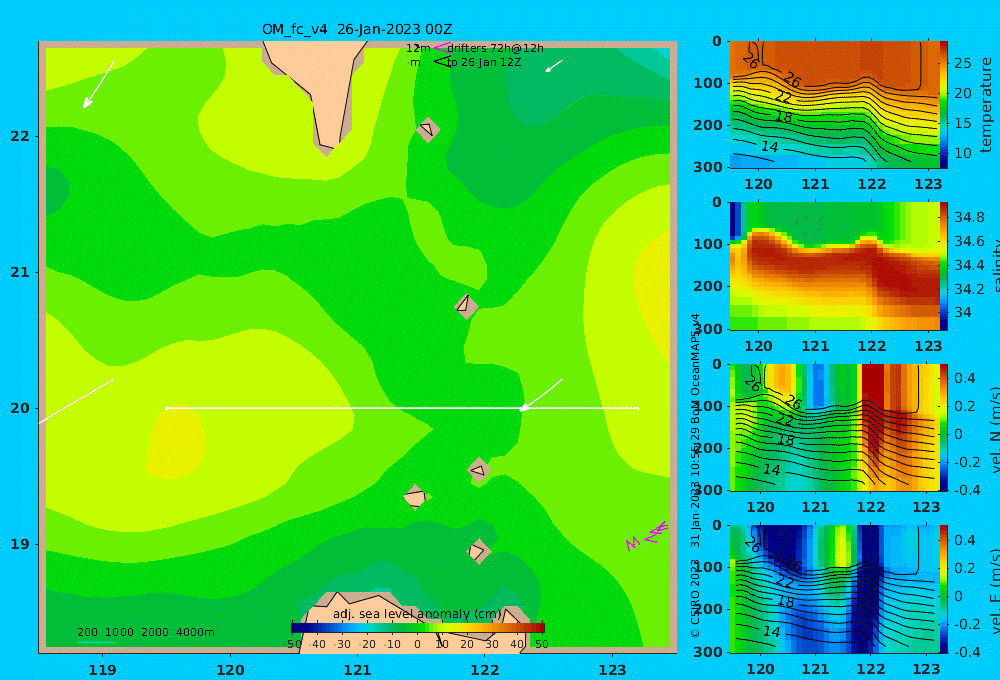
Task: Click the island marker near 19.5N 122E
Action: (x=478, y=470)
